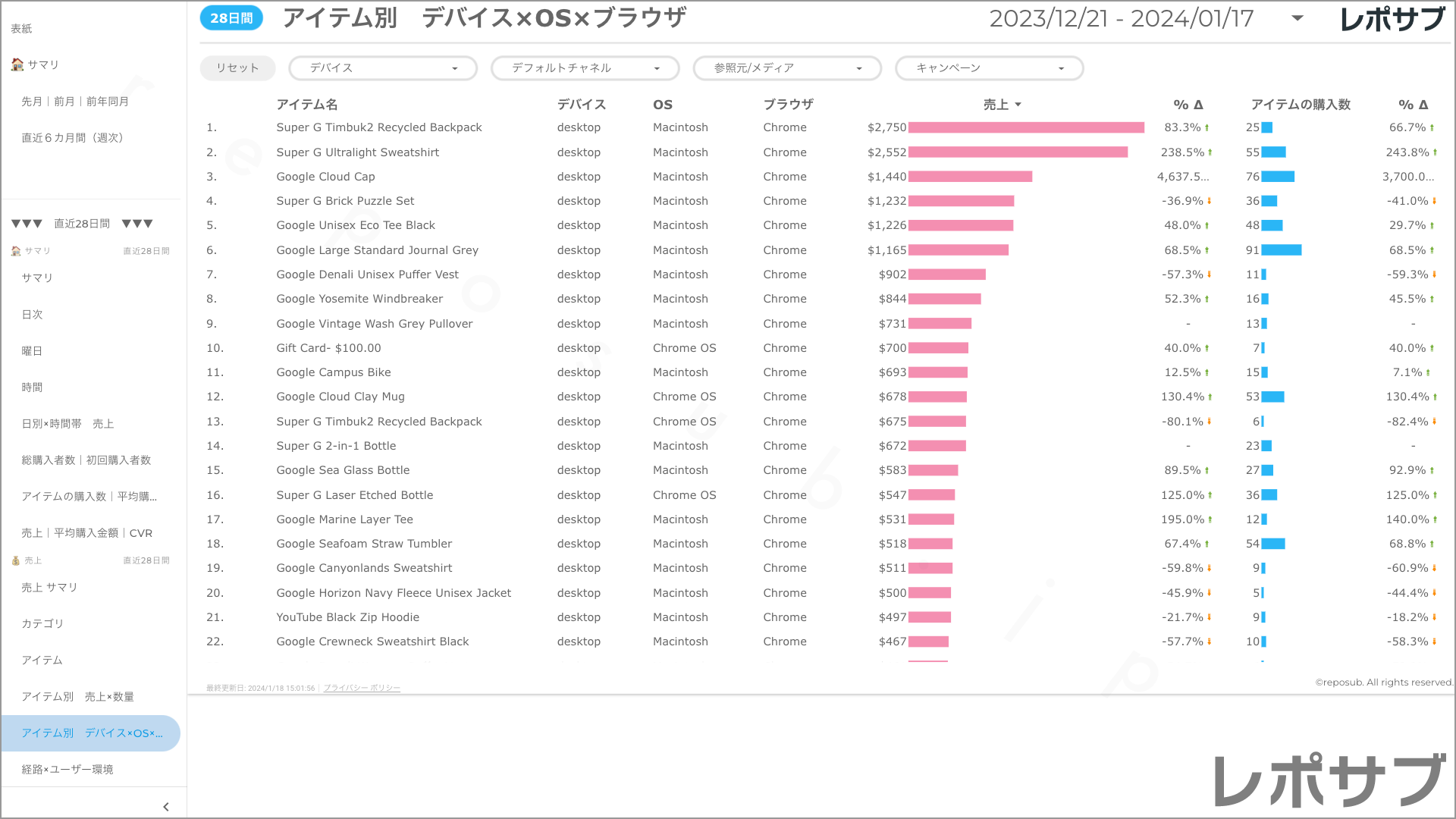The image size is (1456, 819).
Task: Go to the 日次 page in sidebar
Action: coord(32,314)
